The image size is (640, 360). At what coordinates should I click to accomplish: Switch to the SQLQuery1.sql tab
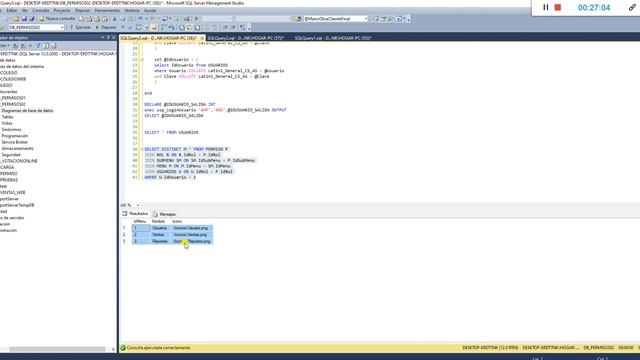point(333,38)
